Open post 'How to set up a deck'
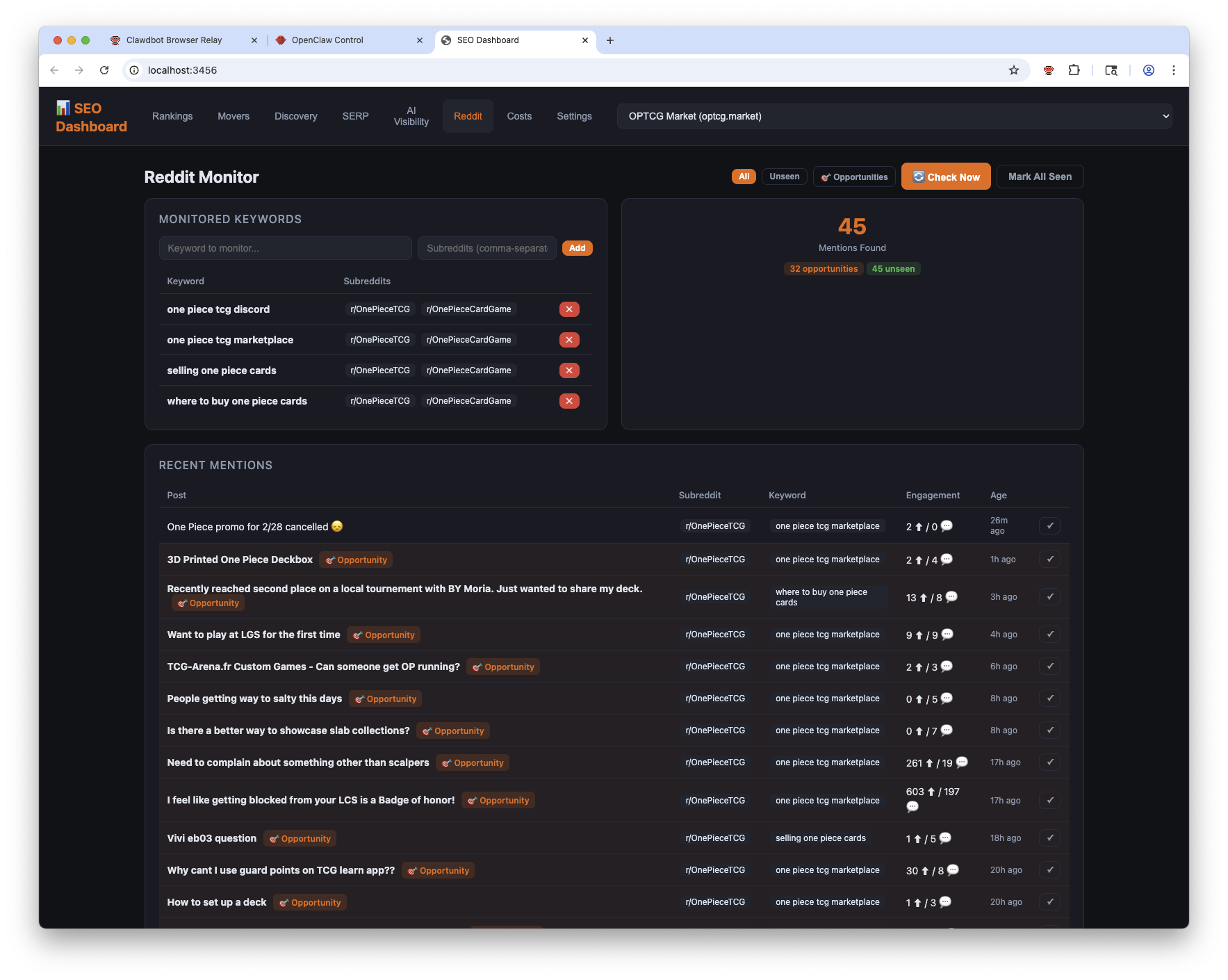This screenshot has height=980, width=1228. click(x=217, y=902)
